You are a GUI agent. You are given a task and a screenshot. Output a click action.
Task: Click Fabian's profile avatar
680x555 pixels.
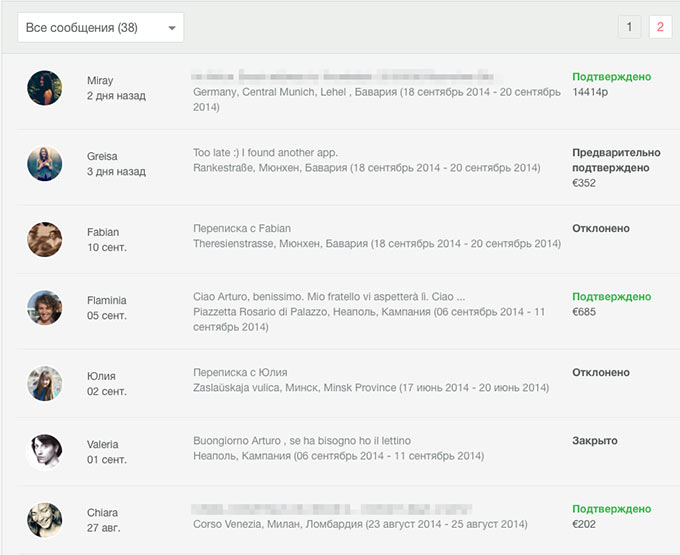[45, 238]
